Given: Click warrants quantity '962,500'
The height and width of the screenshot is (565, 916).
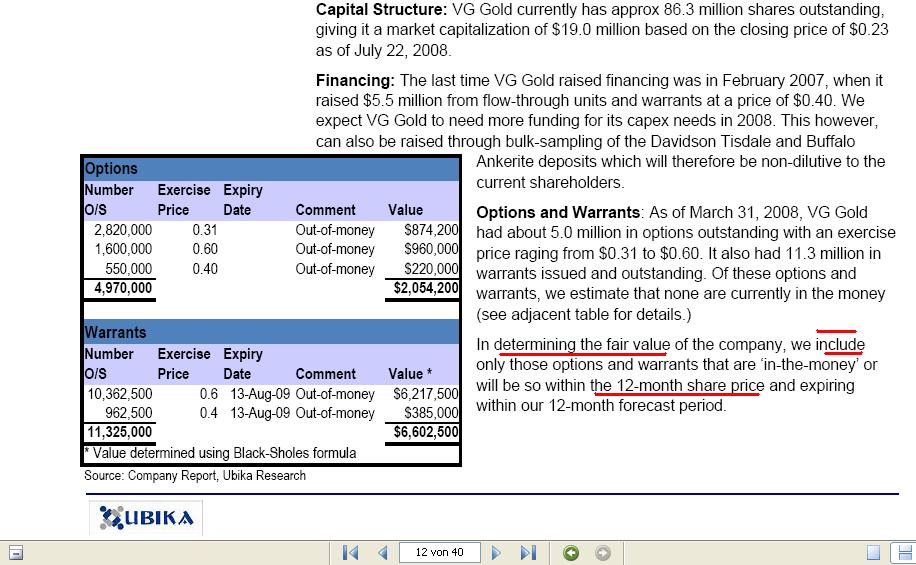Looking at the screenshot, I should [x=129, y=413].
